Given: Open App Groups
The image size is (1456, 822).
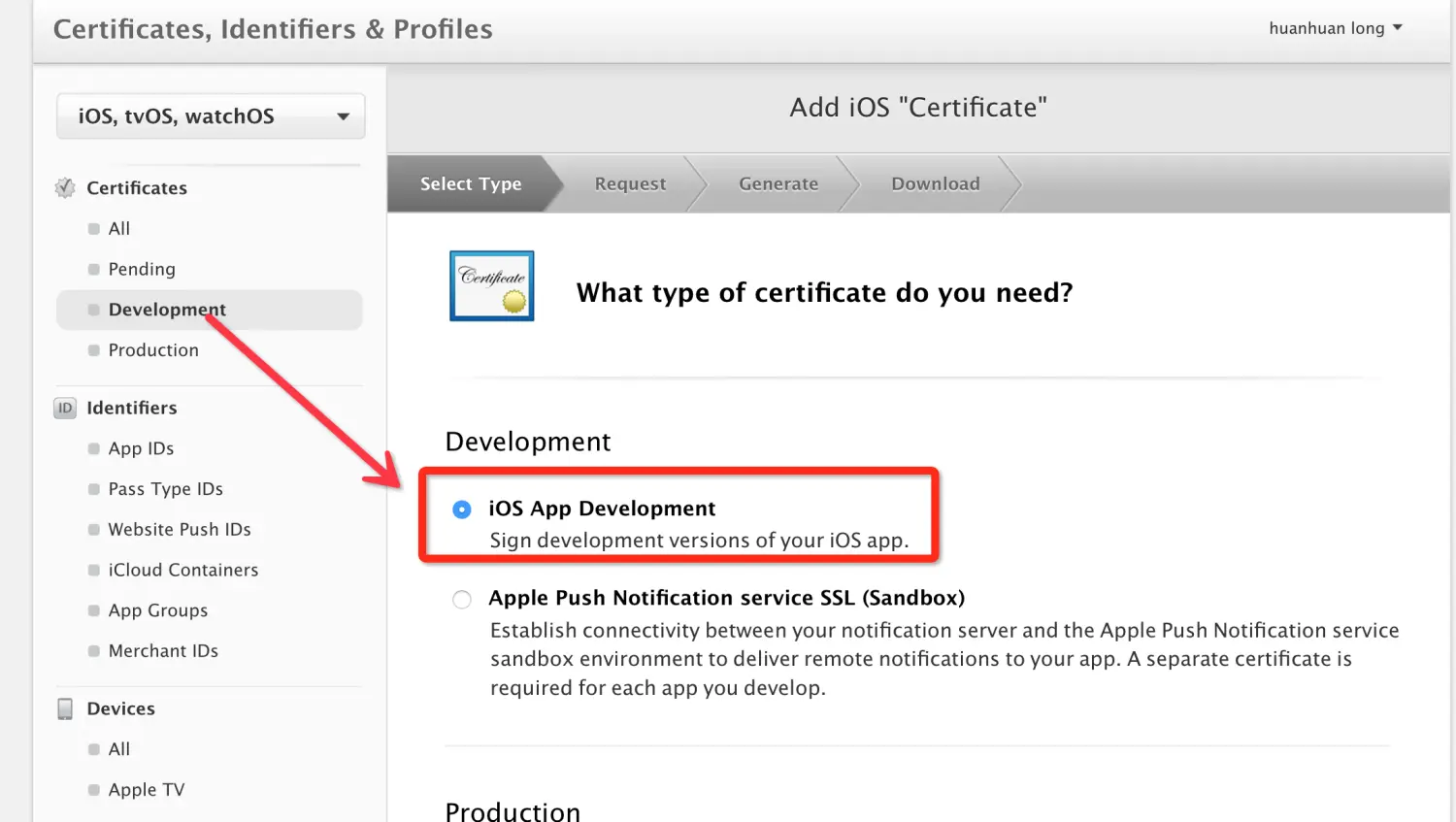Looking at the screenshot, I should point(158,611).
